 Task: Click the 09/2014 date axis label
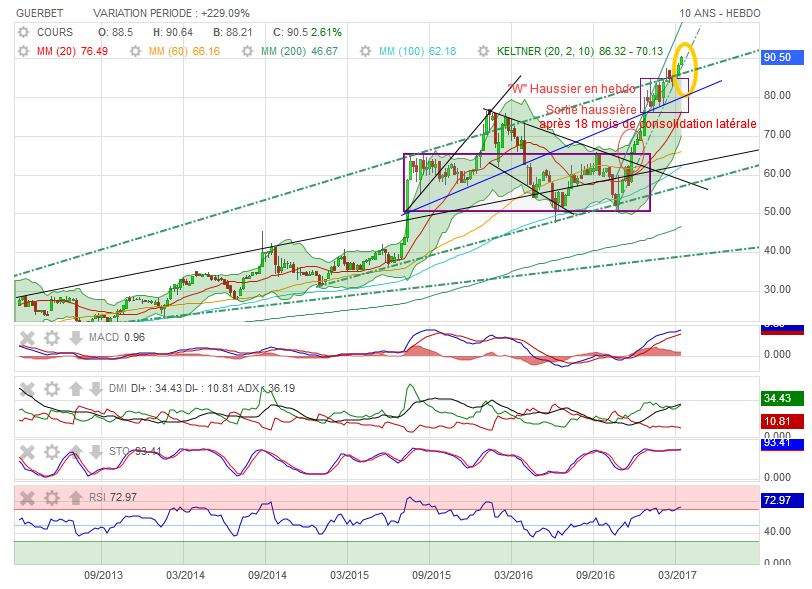pyautogui.click(x=268, y=576)
